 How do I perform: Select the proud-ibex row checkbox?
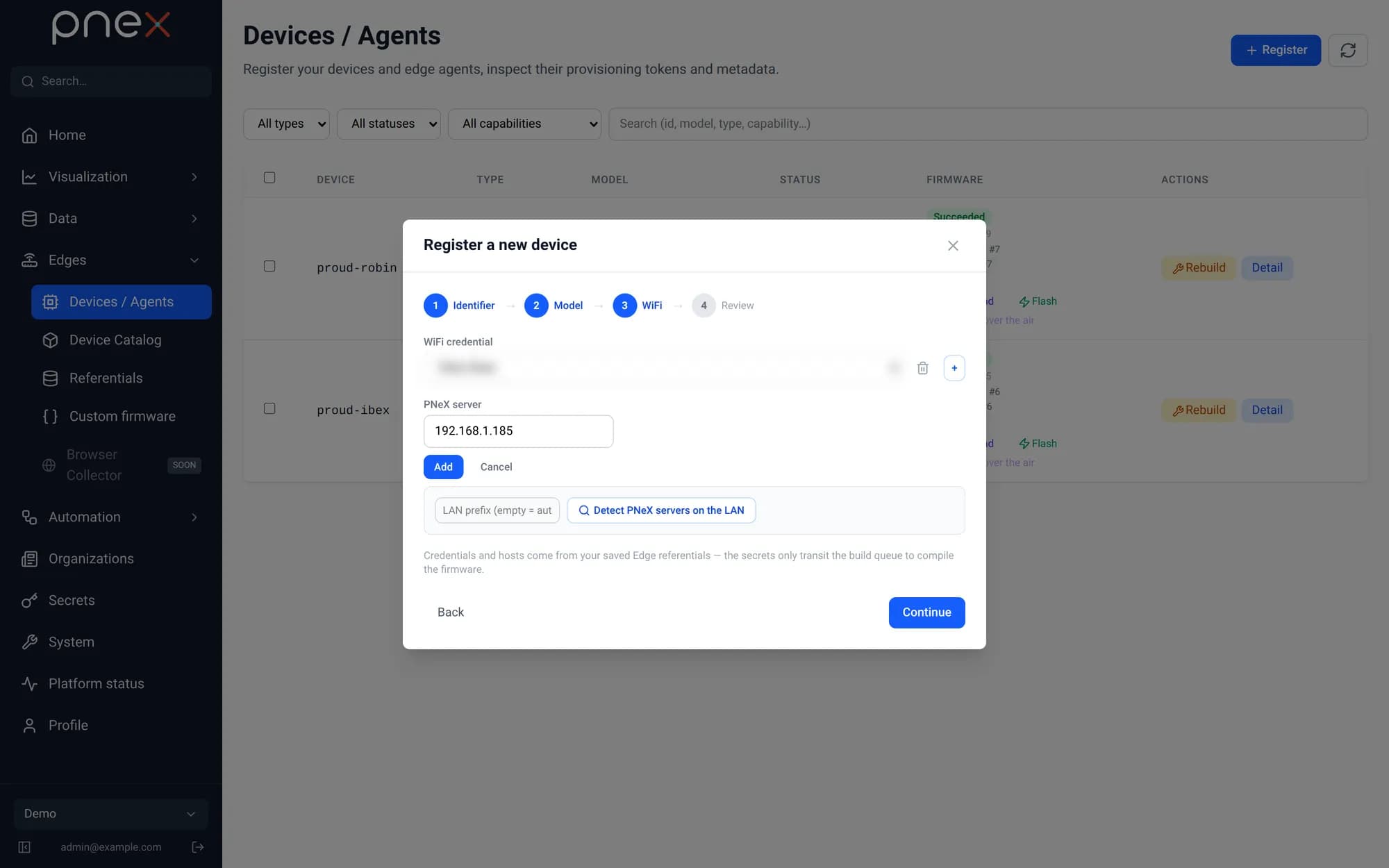click(x=269, y=408)
